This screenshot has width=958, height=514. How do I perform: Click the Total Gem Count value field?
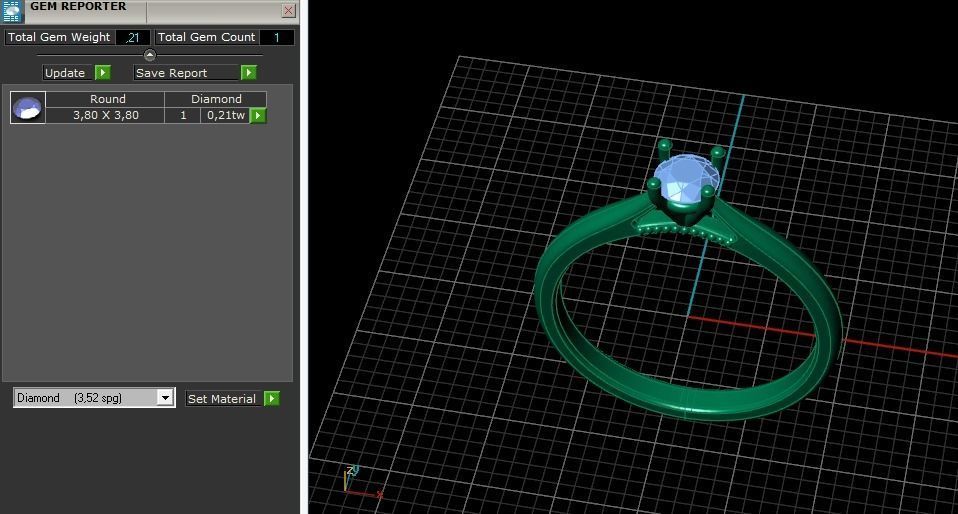(277, 37)
